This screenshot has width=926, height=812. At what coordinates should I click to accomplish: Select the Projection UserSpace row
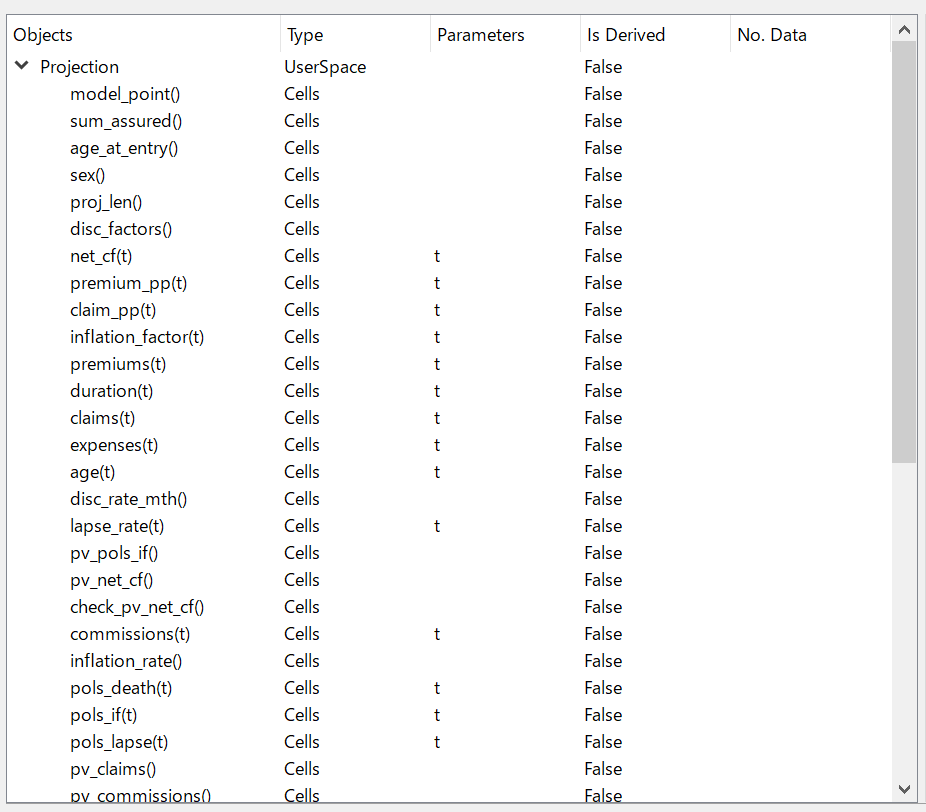(449, 67)
